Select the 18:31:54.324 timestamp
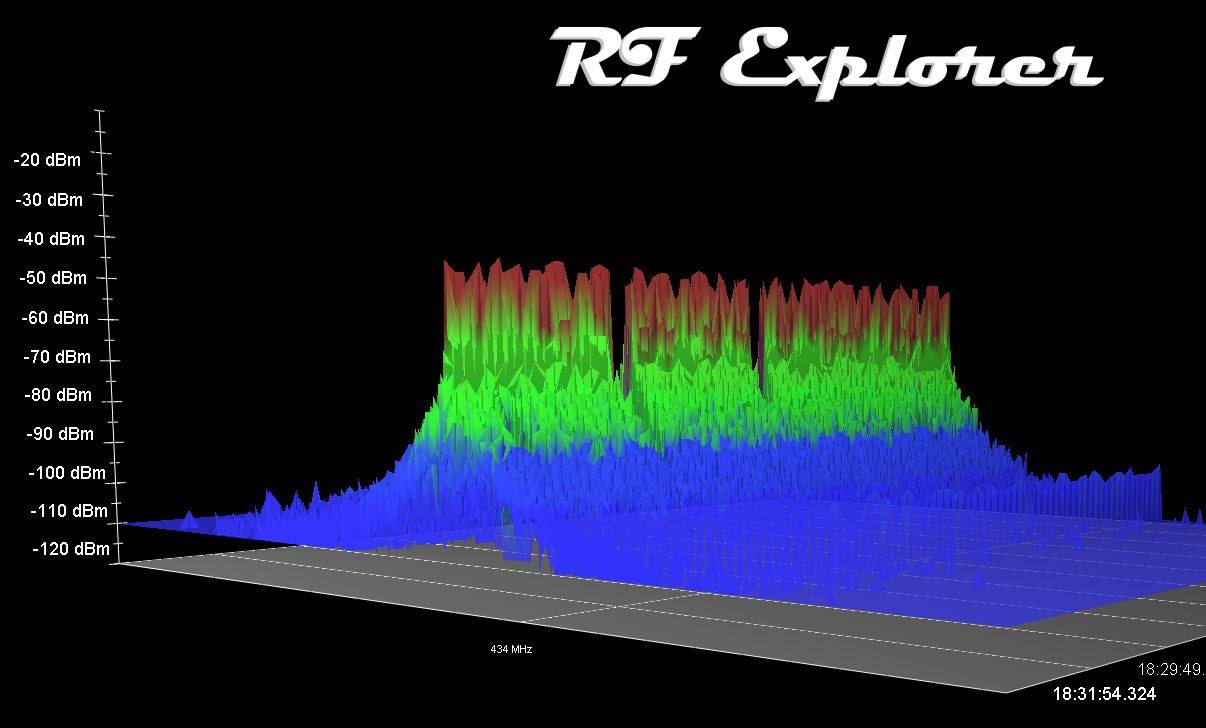1206x728 pixels. pos(1104,693)
